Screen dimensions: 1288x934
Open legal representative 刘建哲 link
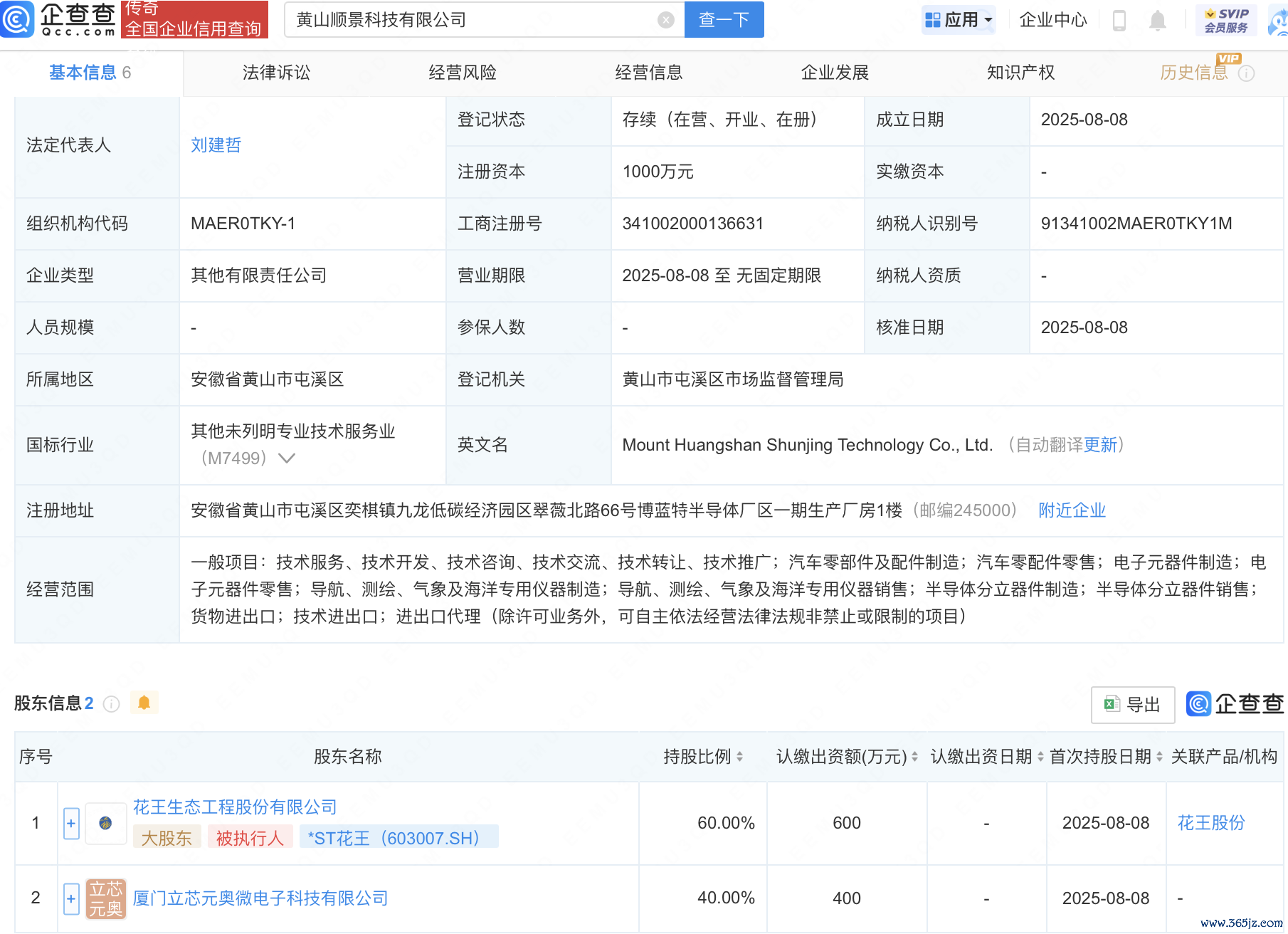pyautogui.click(x=216, y=145)
